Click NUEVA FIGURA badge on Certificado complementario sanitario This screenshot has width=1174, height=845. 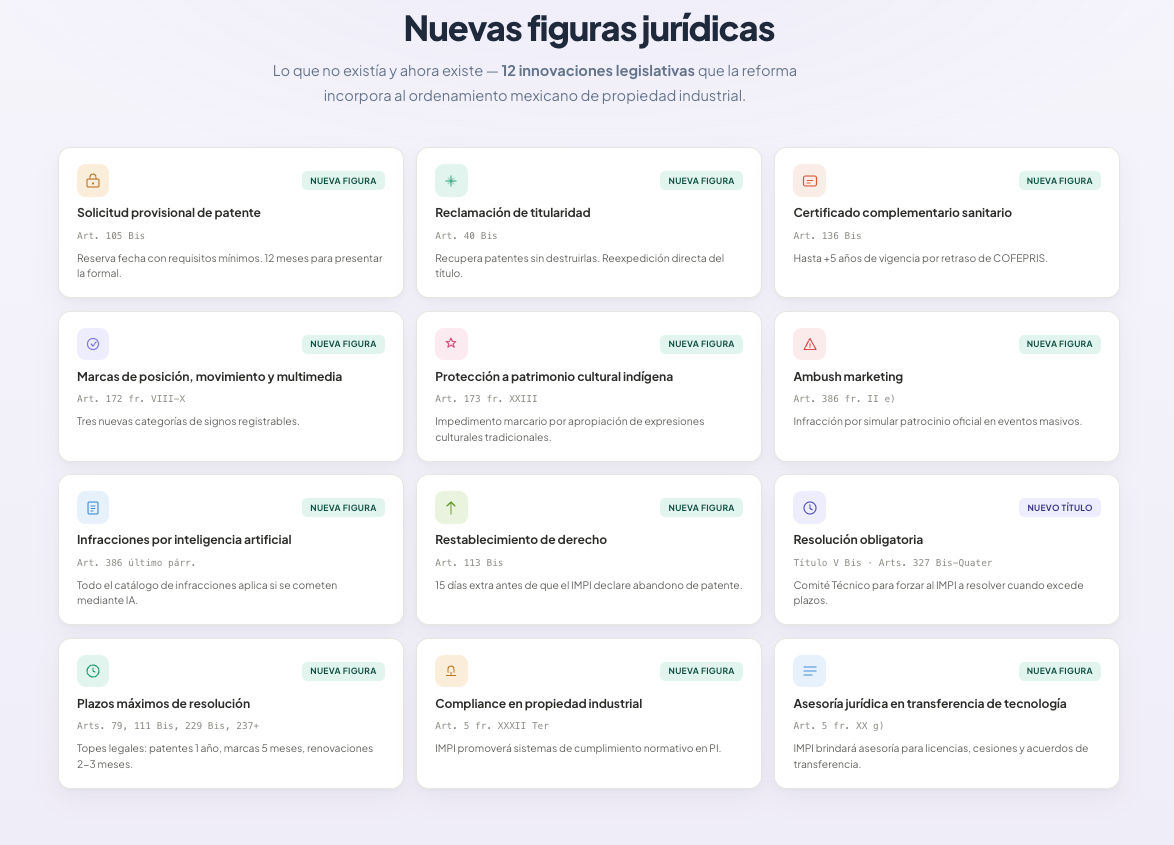coord(1059,180)
